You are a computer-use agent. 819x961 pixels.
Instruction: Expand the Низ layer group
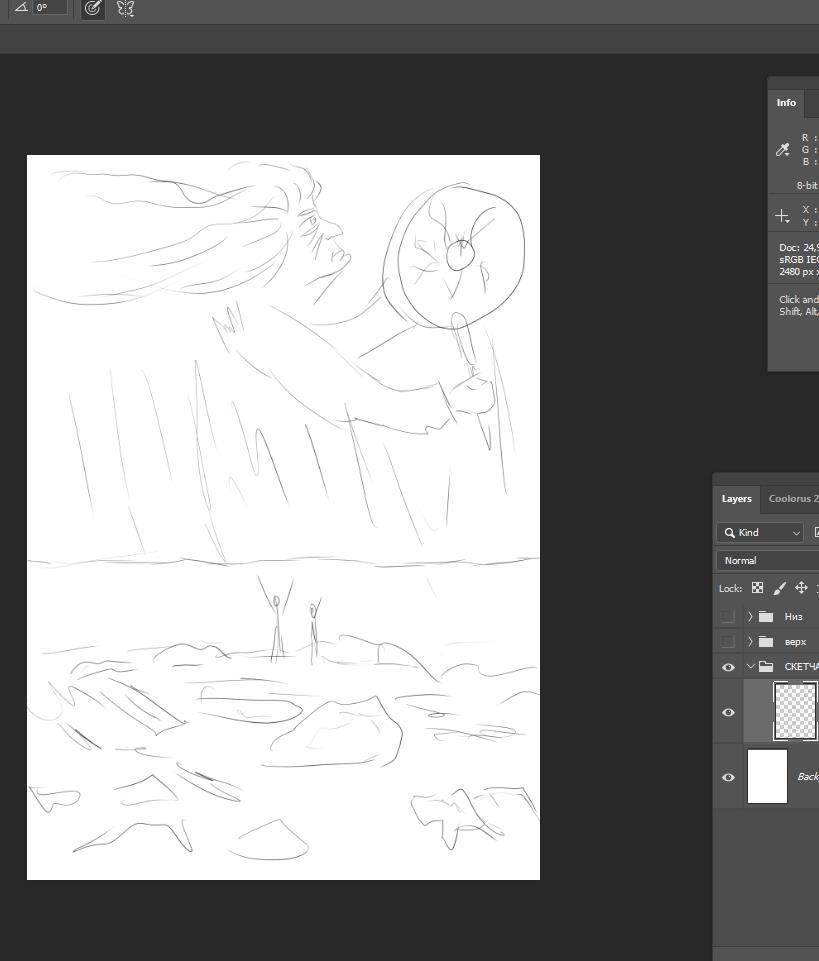pyautogui.click(x=750, y=617)
